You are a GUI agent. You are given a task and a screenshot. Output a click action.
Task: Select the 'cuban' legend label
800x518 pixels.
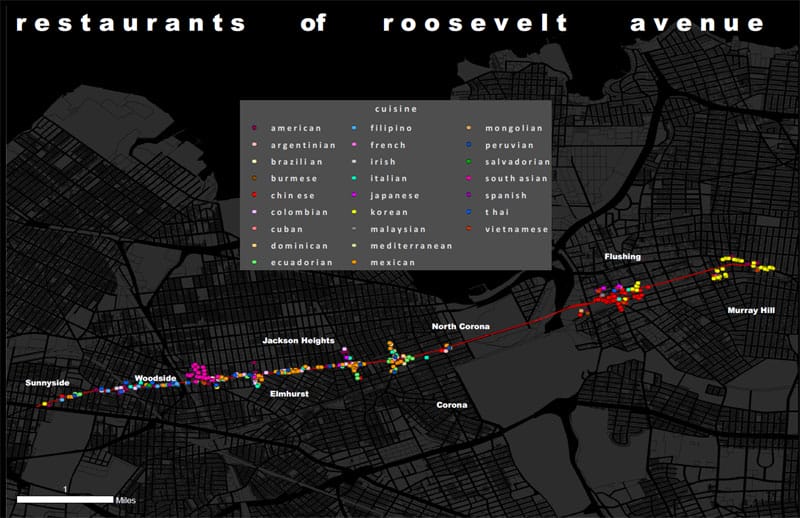click(287, 229)
